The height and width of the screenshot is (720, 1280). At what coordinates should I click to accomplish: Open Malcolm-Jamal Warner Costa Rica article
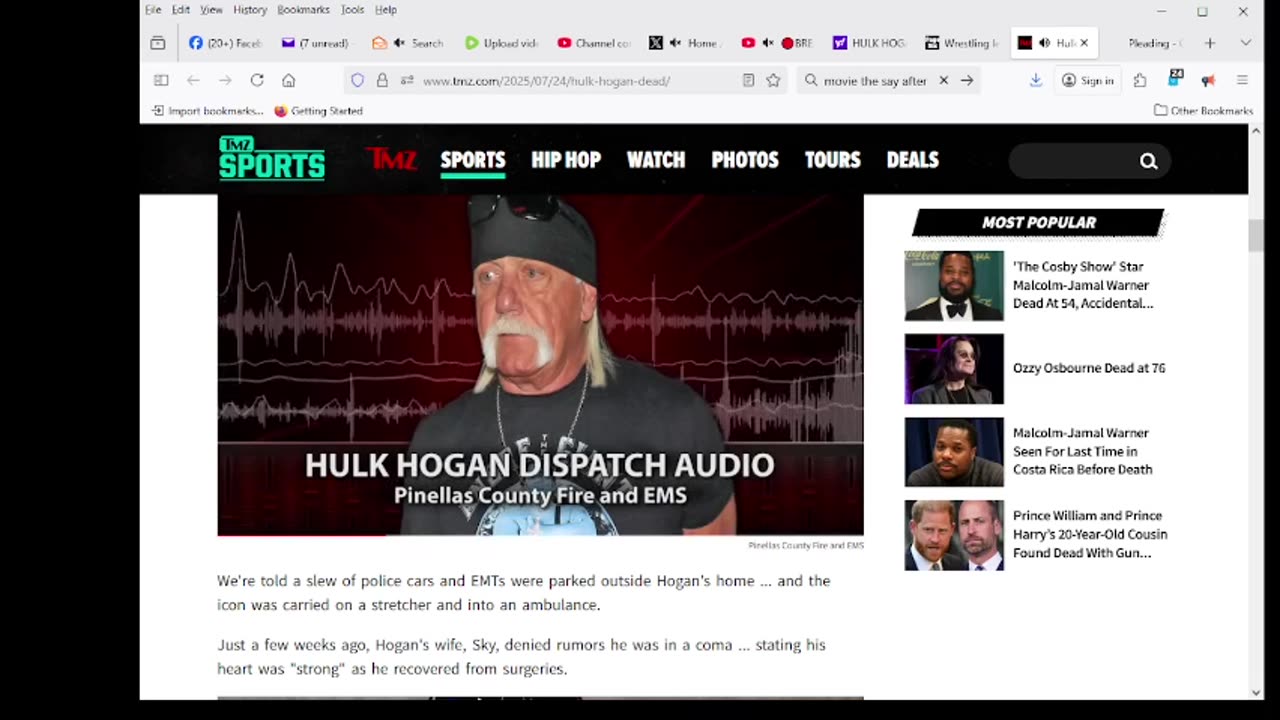point(1082,451)
